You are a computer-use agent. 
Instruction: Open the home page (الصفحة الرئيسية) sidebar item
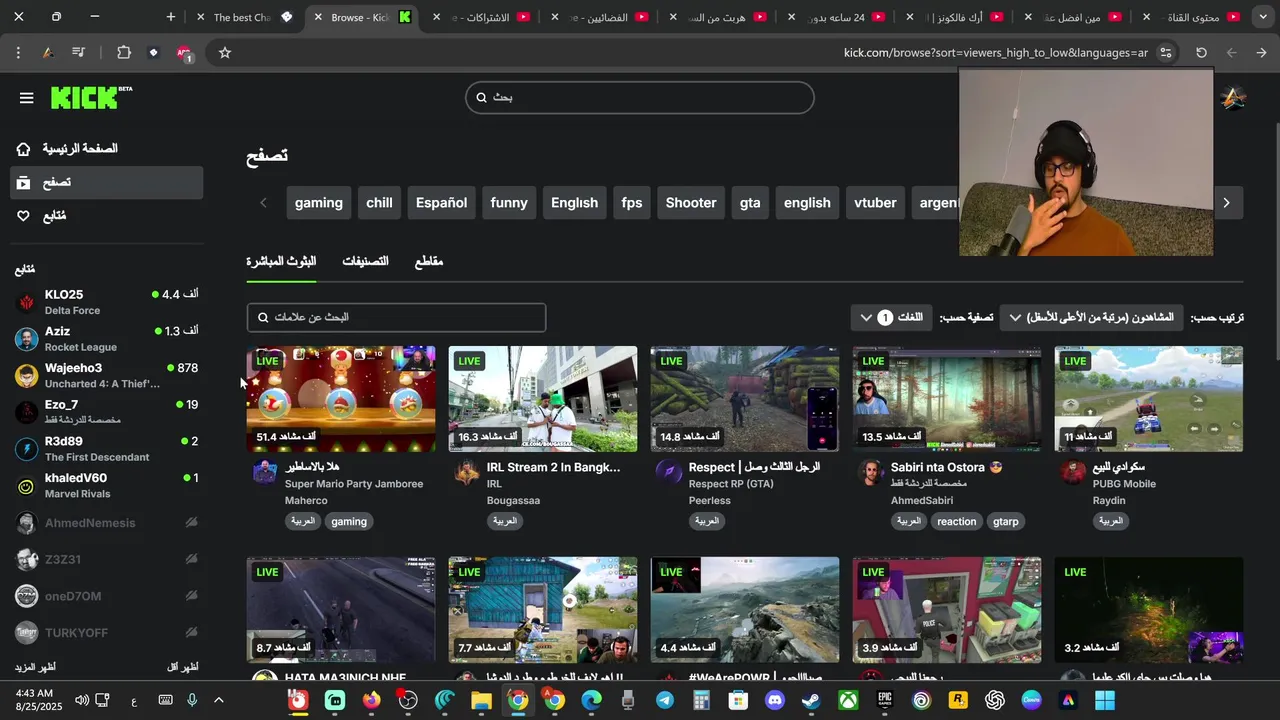(x=107, y=149)
